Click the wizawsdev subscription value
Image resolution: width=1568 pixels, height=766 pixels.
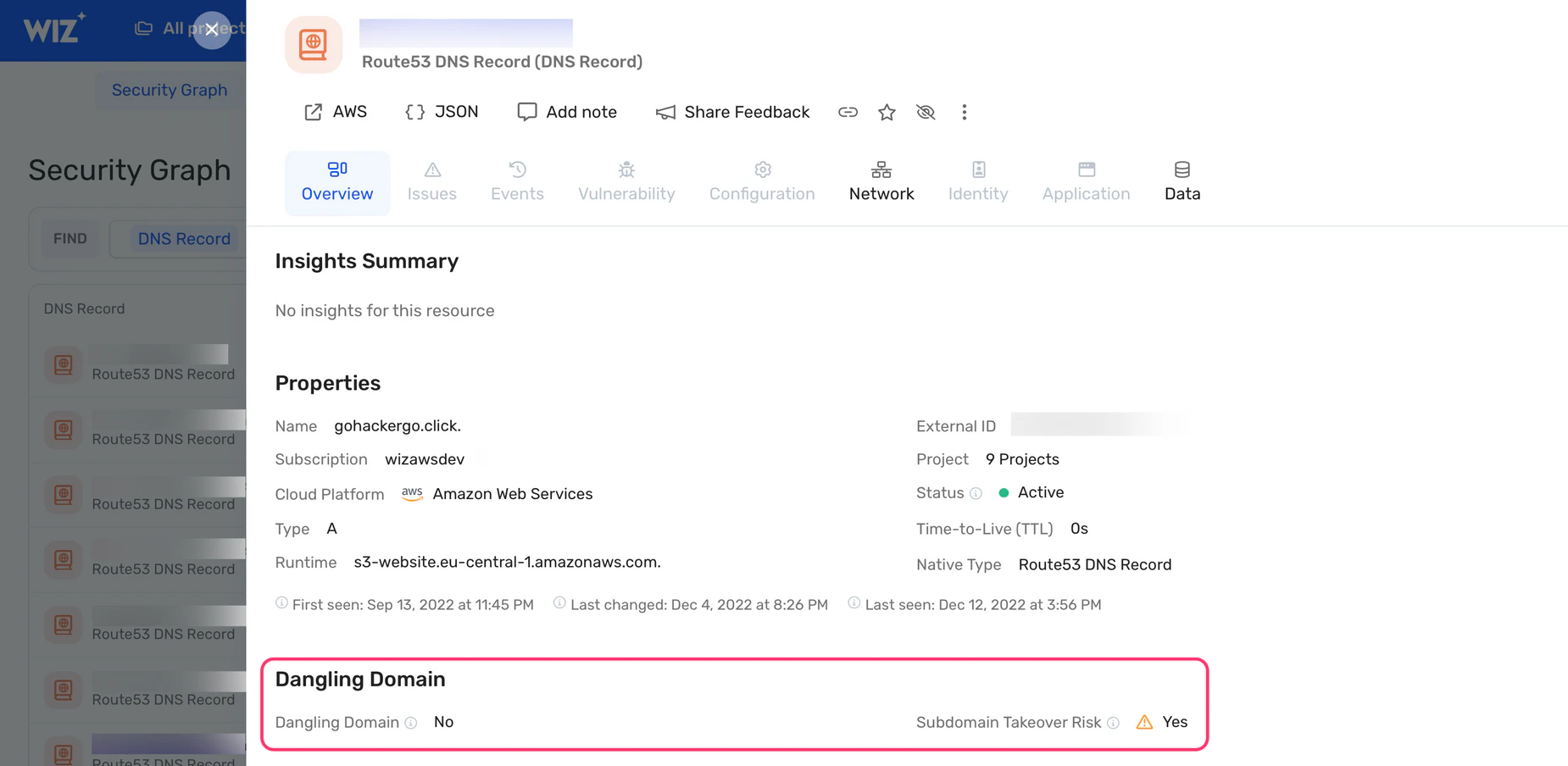point(425,459)
